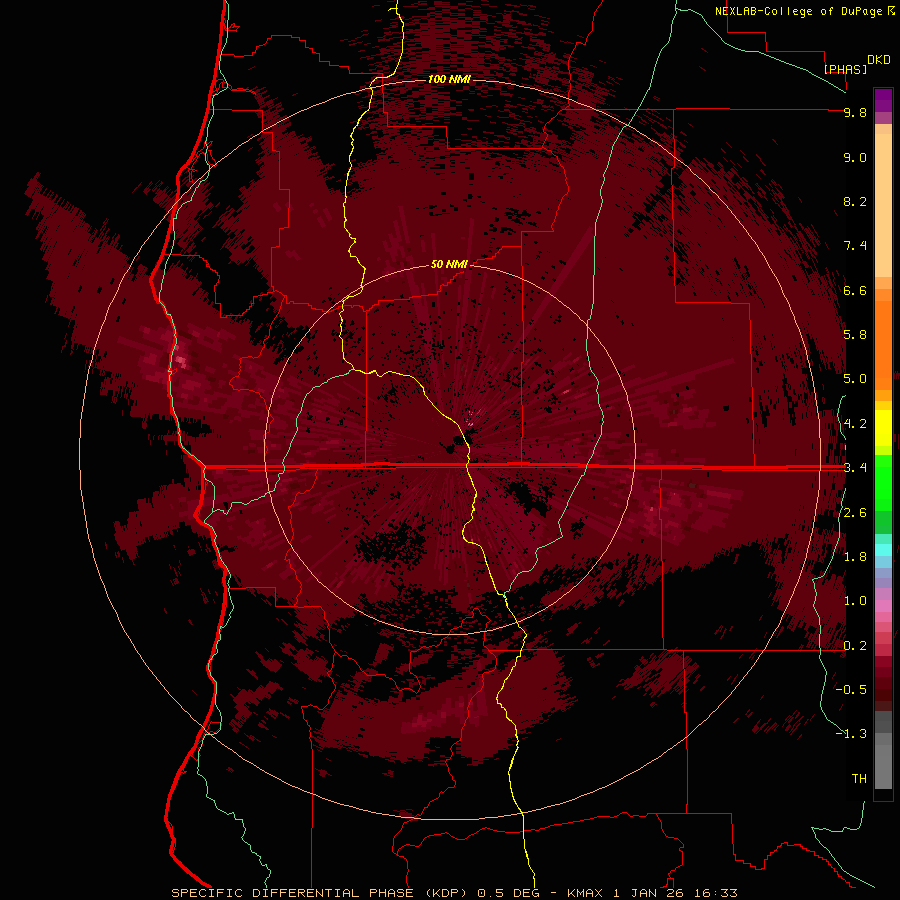
Task: Click the TH label at legend bottom
Action: pyautogui.click(x=859, y=778)
